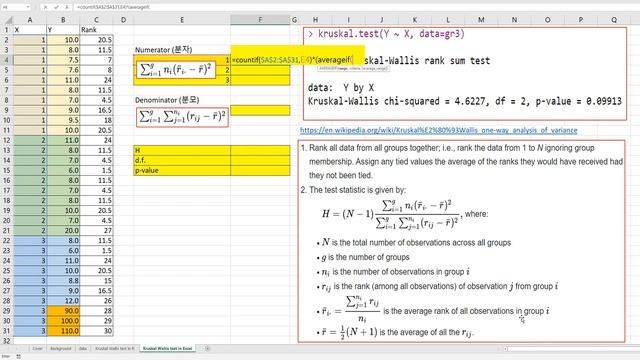
Task: Select row 12 header
Action: point(7,140)
